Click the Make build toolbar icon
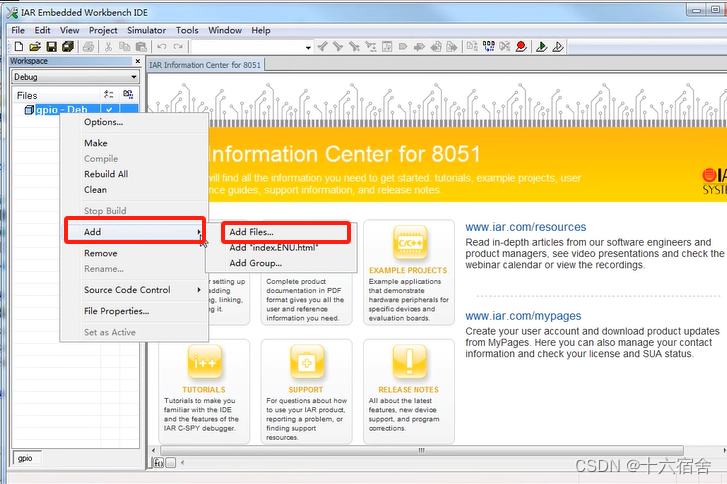The image size is (727, 484). coord(488,46)
